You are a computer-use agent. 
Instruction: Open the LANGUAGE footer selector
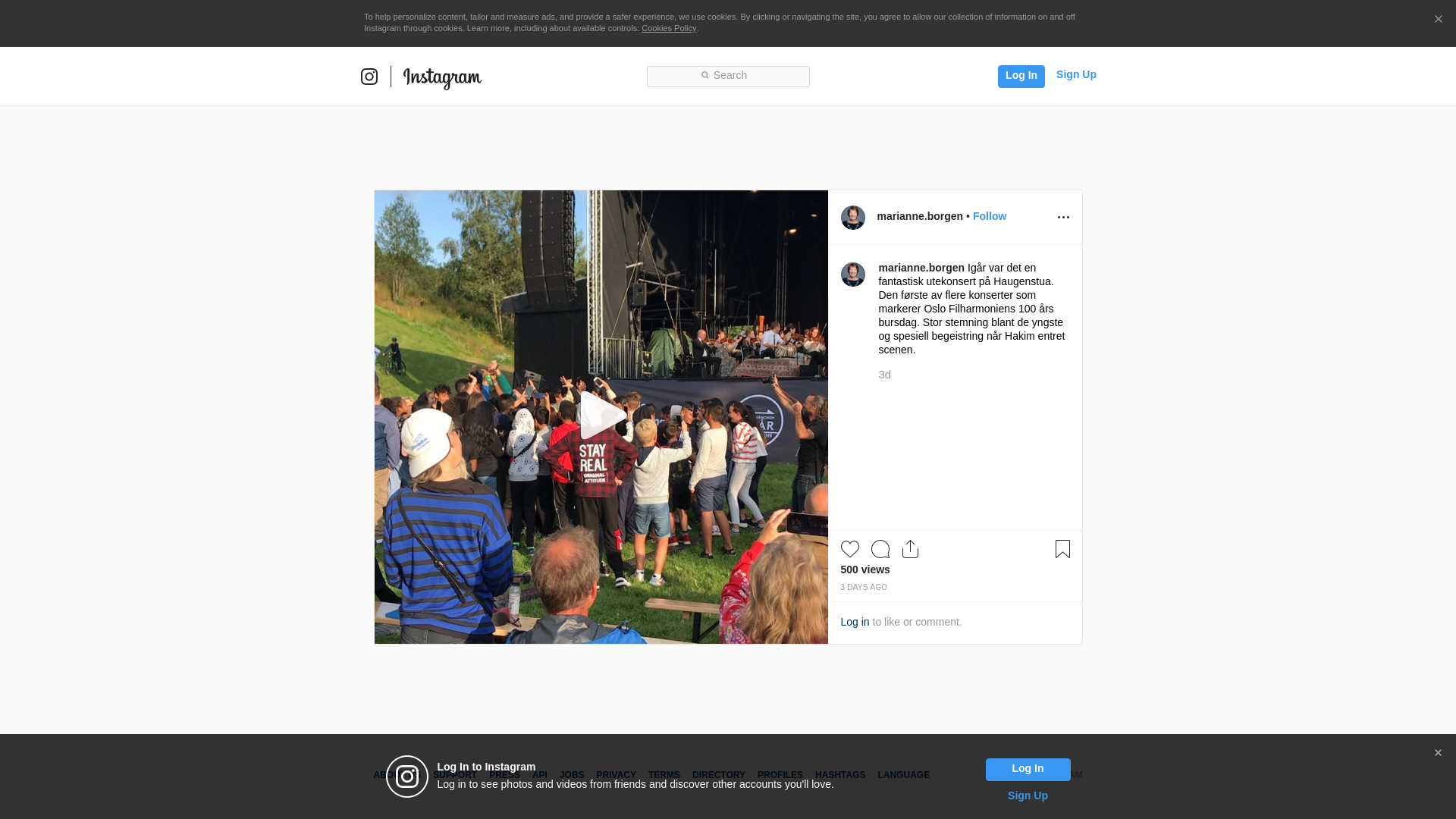pos(903,775)
